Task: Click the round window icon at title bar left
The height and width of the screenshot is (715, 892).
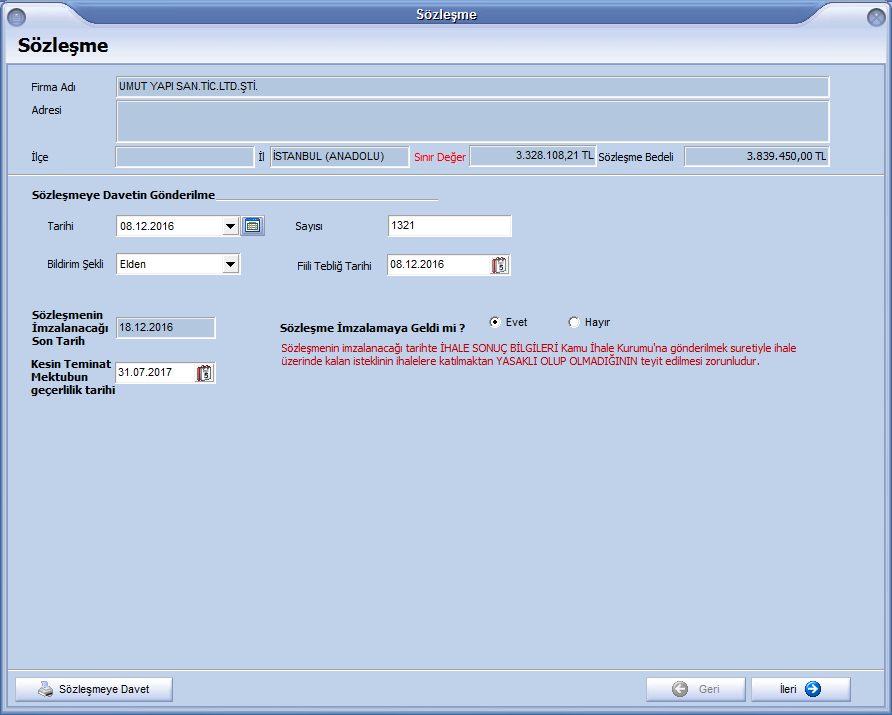Action: click(x=16, y=14)
